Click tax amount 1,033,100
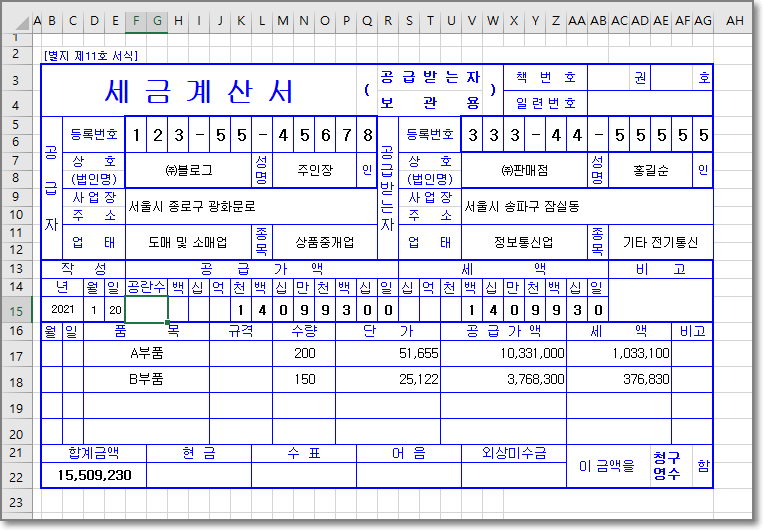 [x=619, y=353]
